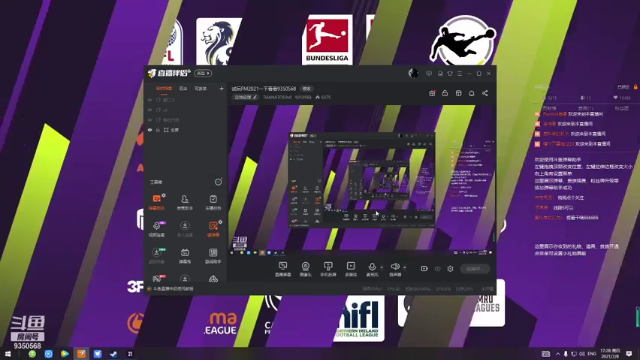Add phone screen-cast source from bottom bar
Image resolution: width=640 pixels, height=360 pixels.
[328, 269]
